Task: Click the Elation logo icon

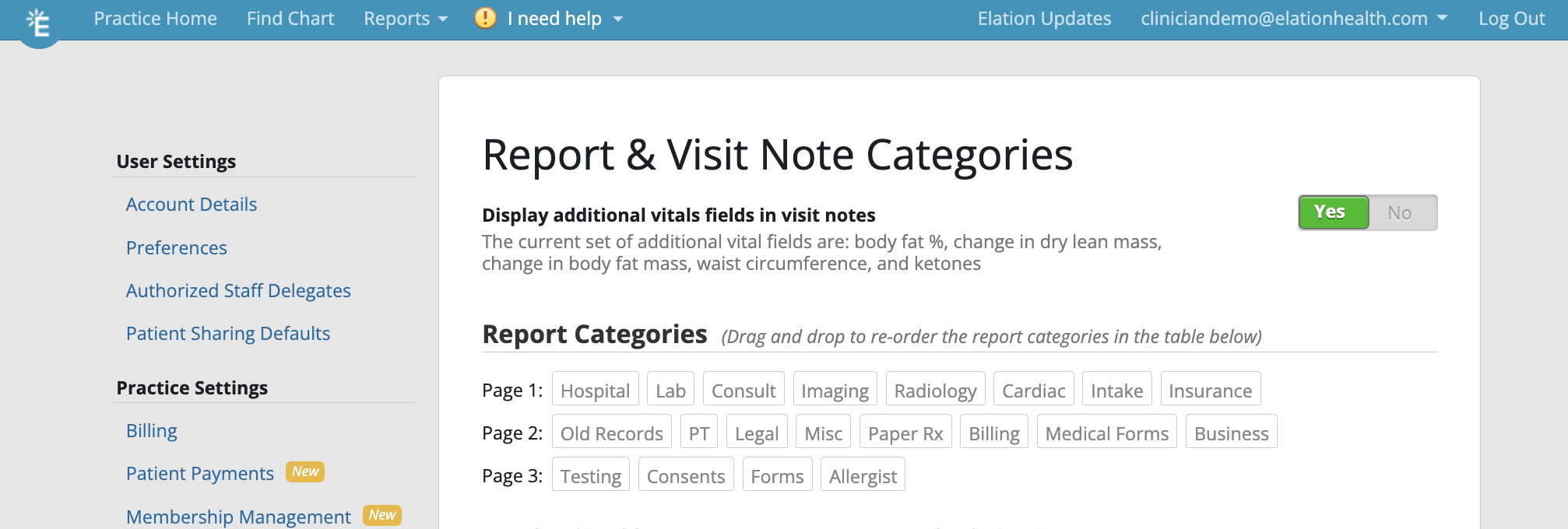Action: pos(39,20)
